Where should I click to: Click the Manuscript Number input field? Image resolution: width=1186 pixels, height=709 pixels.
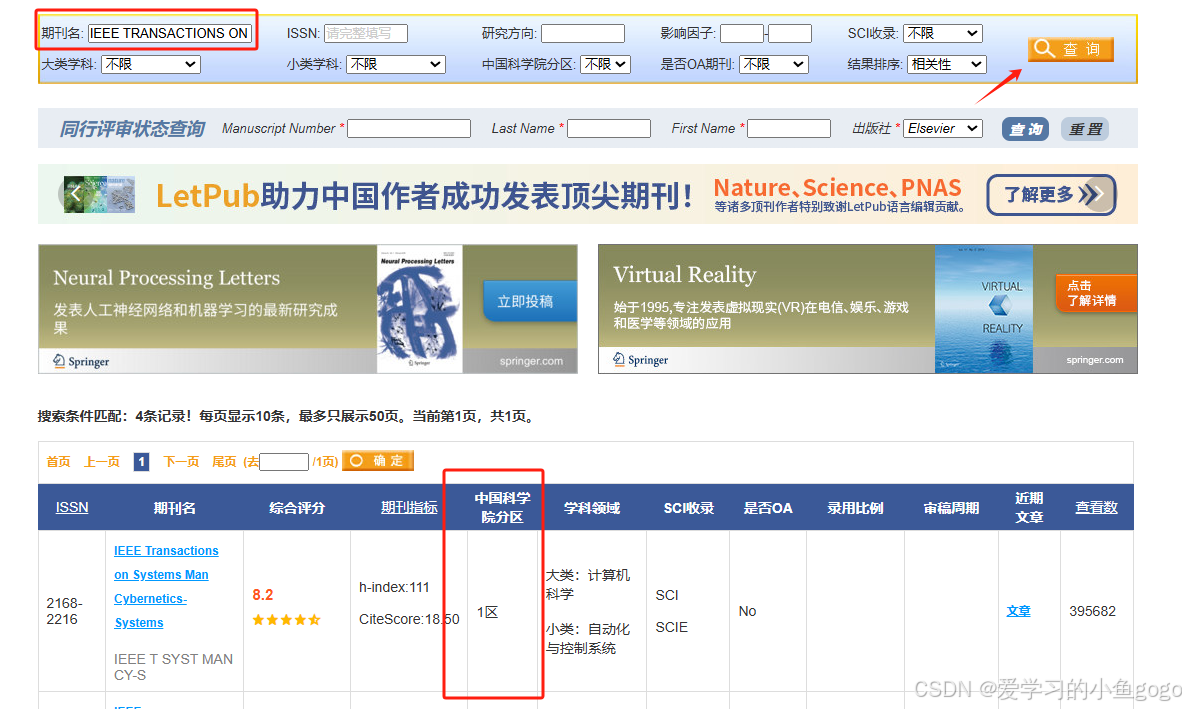click(409, 129)
